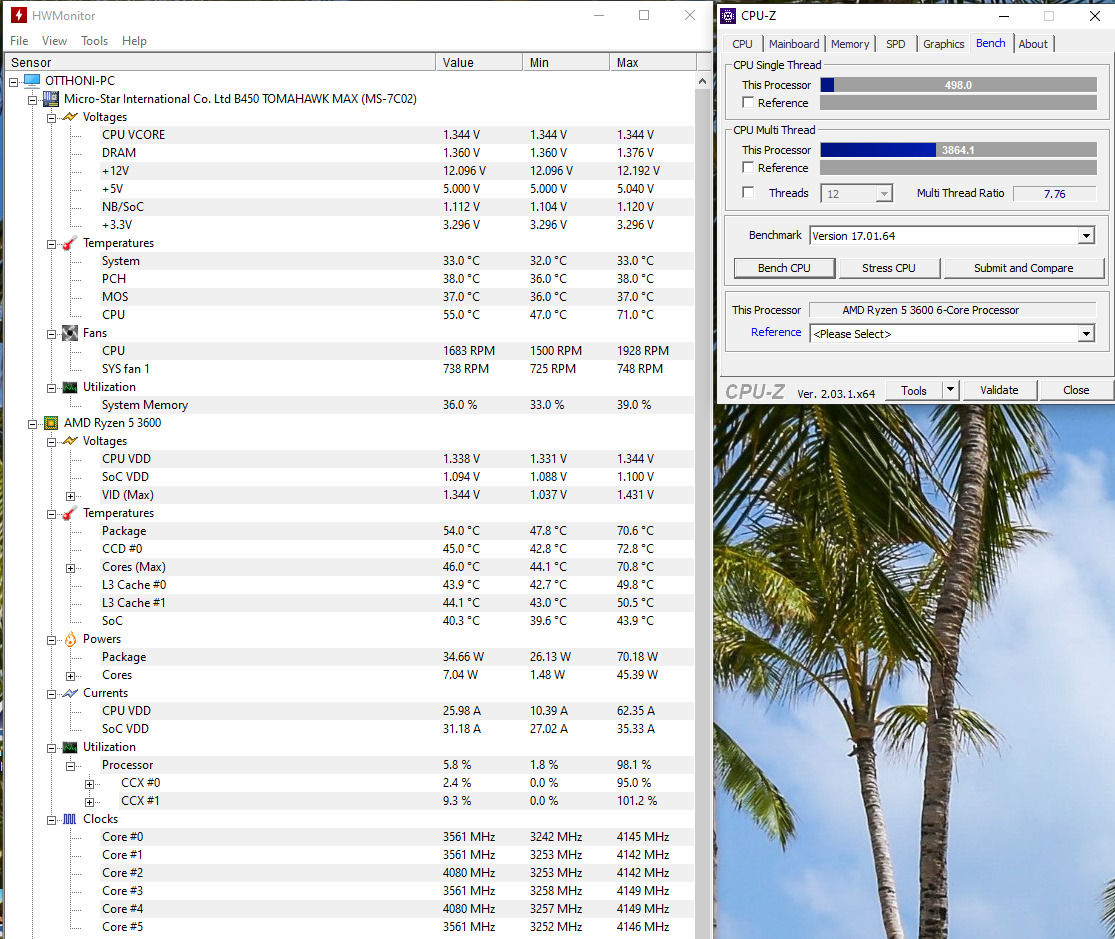Click the Fans section fan icon

70,333
